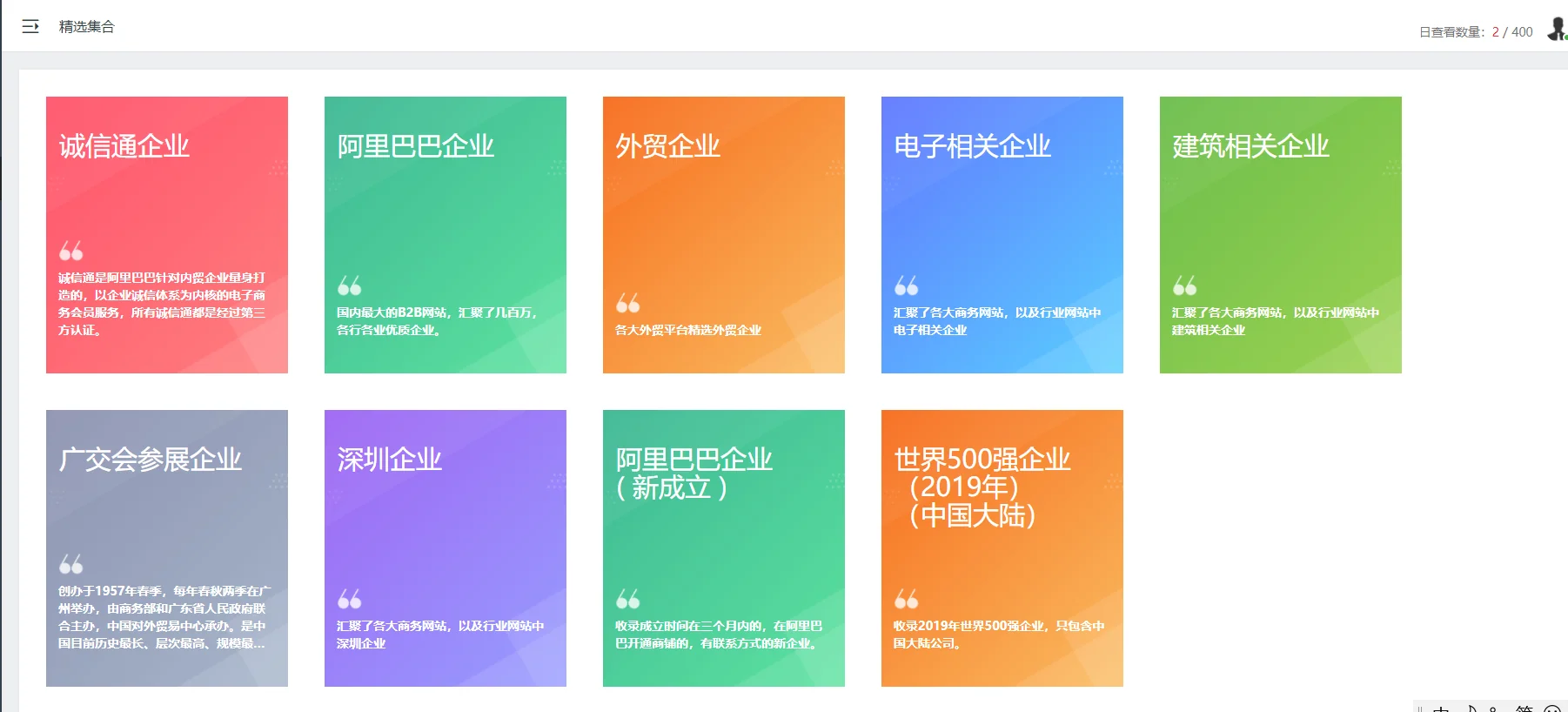Open the 外贸企业 collection card
1568x712 pixels.
point(724,235)
